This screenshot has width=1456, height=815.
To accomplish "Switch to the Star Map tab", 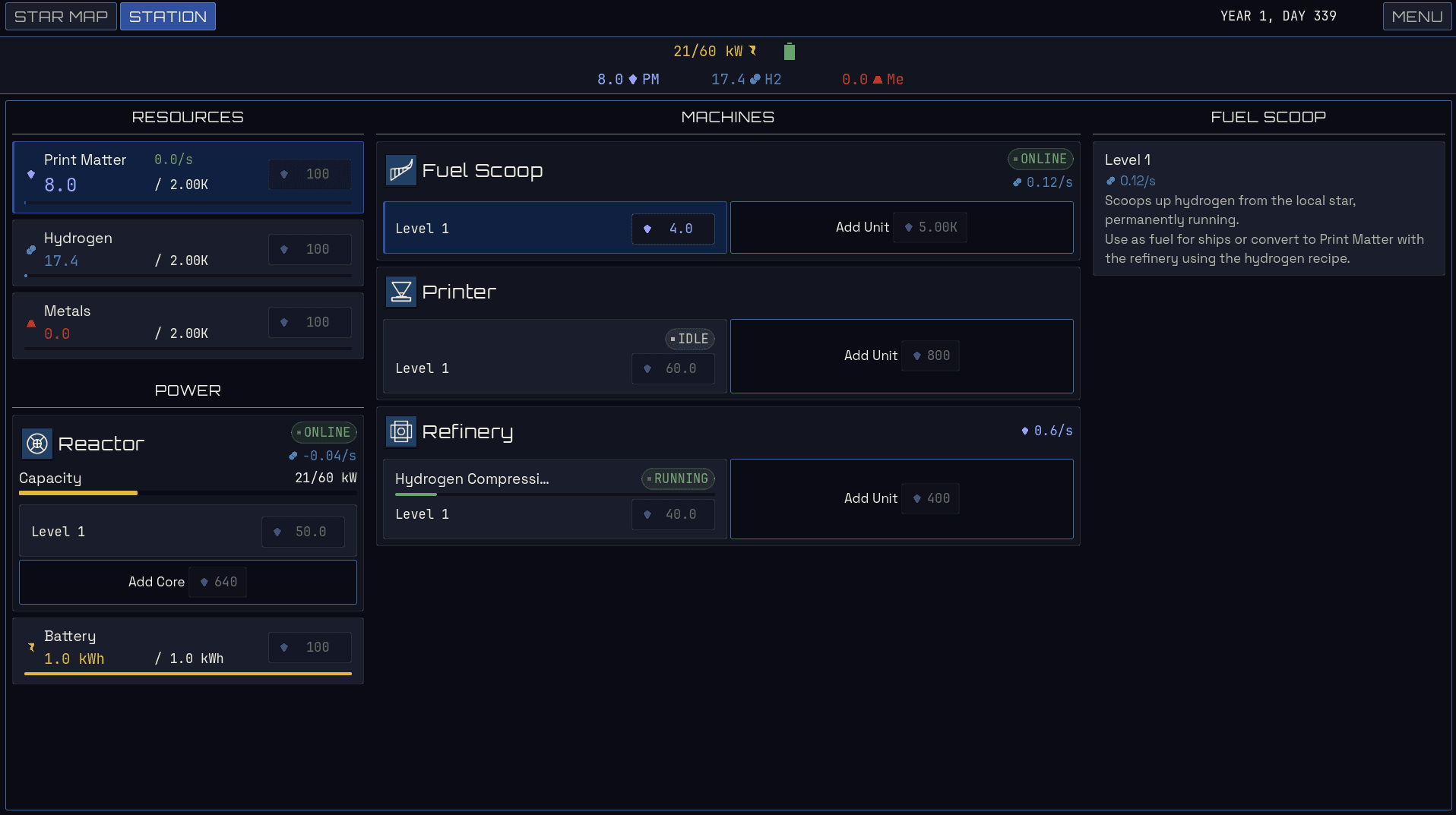I will pos(61,16).
